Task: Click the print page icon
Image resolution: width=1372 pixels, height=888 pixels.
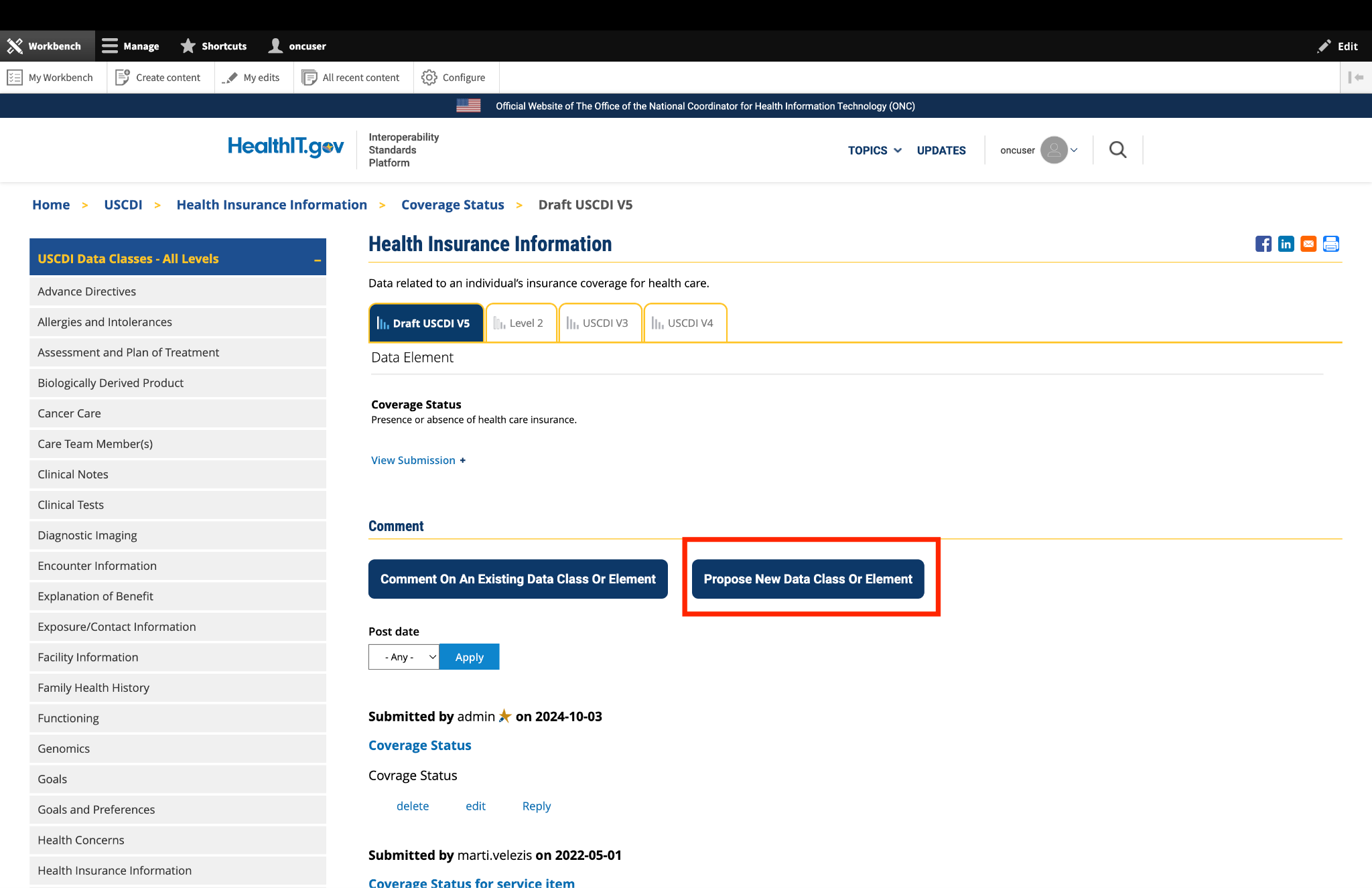Action: 1331,244
